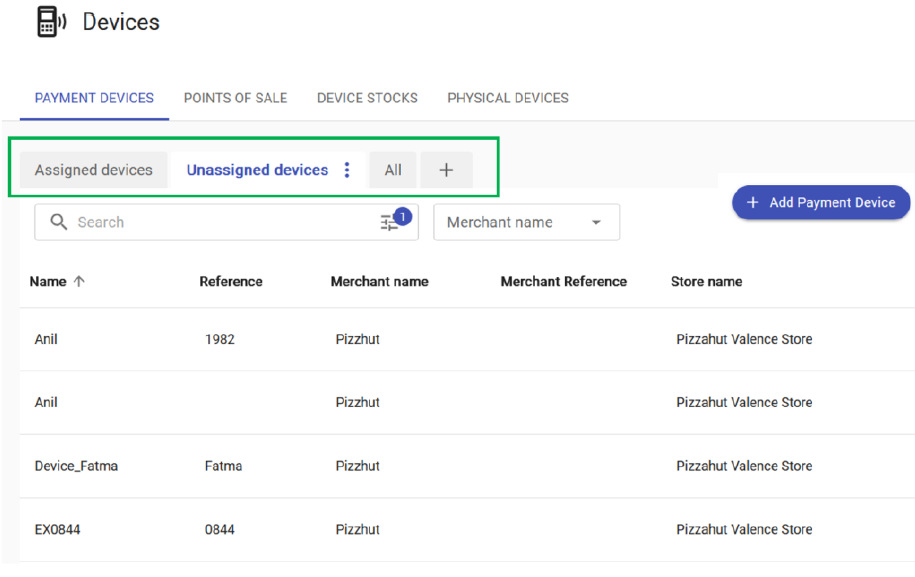Add a new view with the plus icon
The width and height of the screenshot is (915, 577).
(446, 170)
